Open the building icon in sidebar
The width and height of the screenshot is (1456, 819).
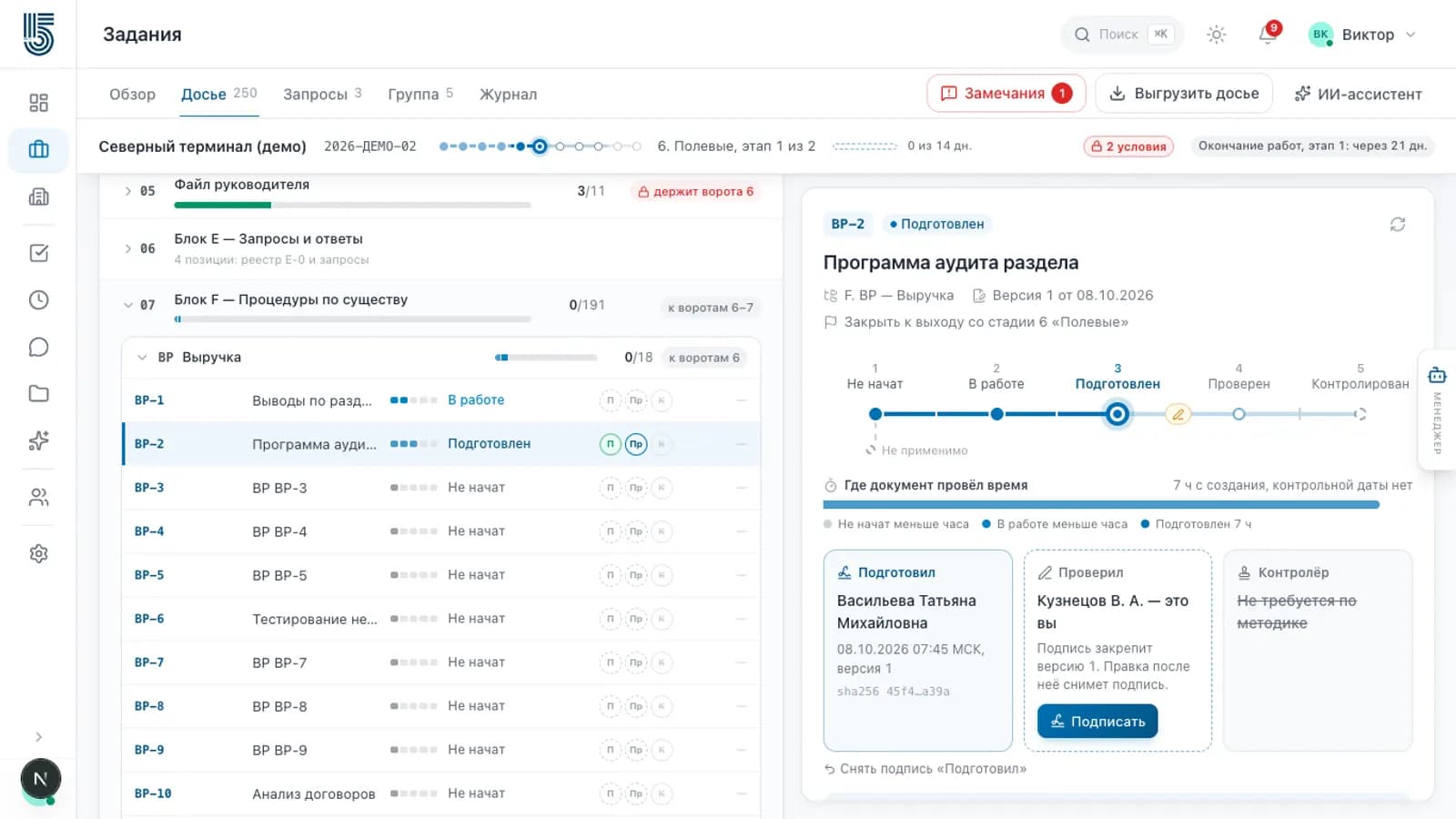pyautogui.click(x=38, y=197)
